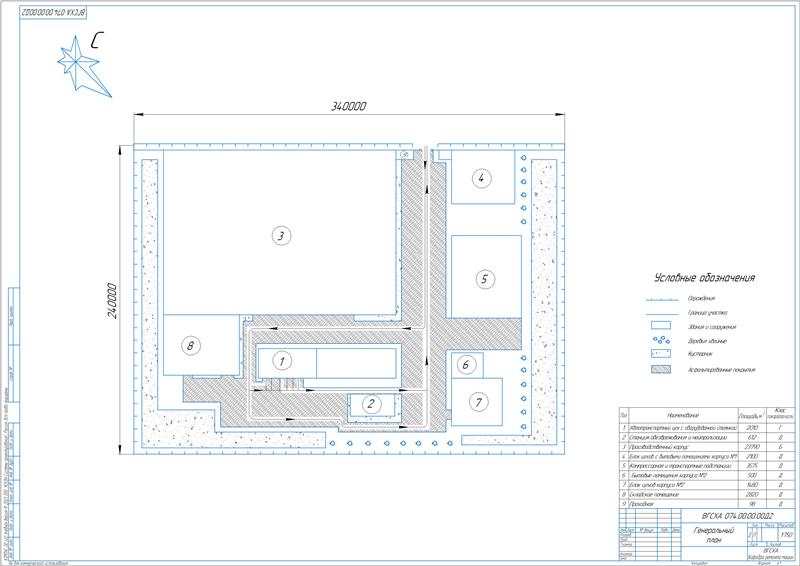Image resolution: width=800 pixels, height=566 pixels.
Task: Click the letter C next to compass
Action: point(97,40)
